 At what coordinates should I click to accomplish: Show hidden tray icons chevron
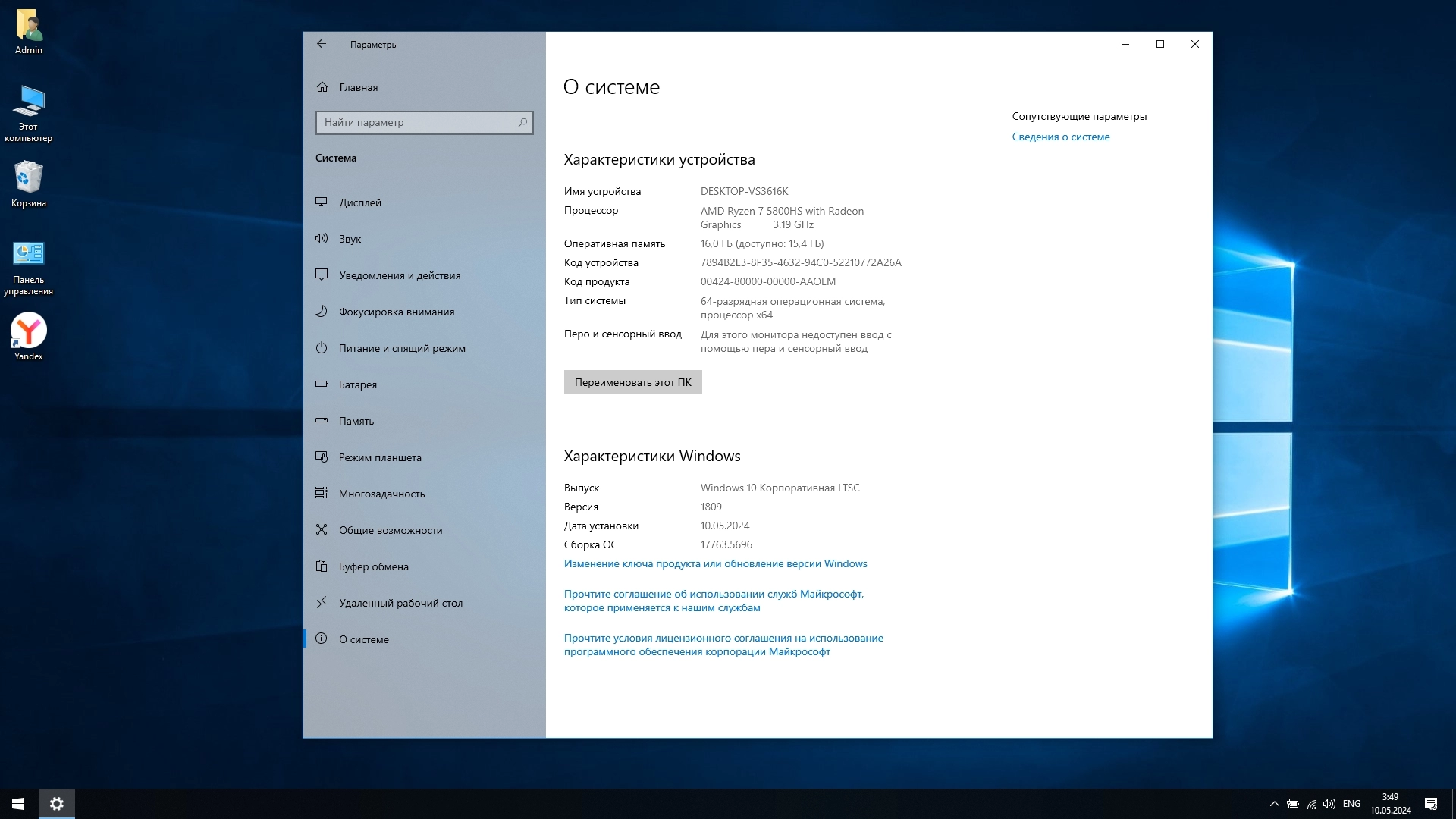pyautogui.click(x=1274, y=804)
